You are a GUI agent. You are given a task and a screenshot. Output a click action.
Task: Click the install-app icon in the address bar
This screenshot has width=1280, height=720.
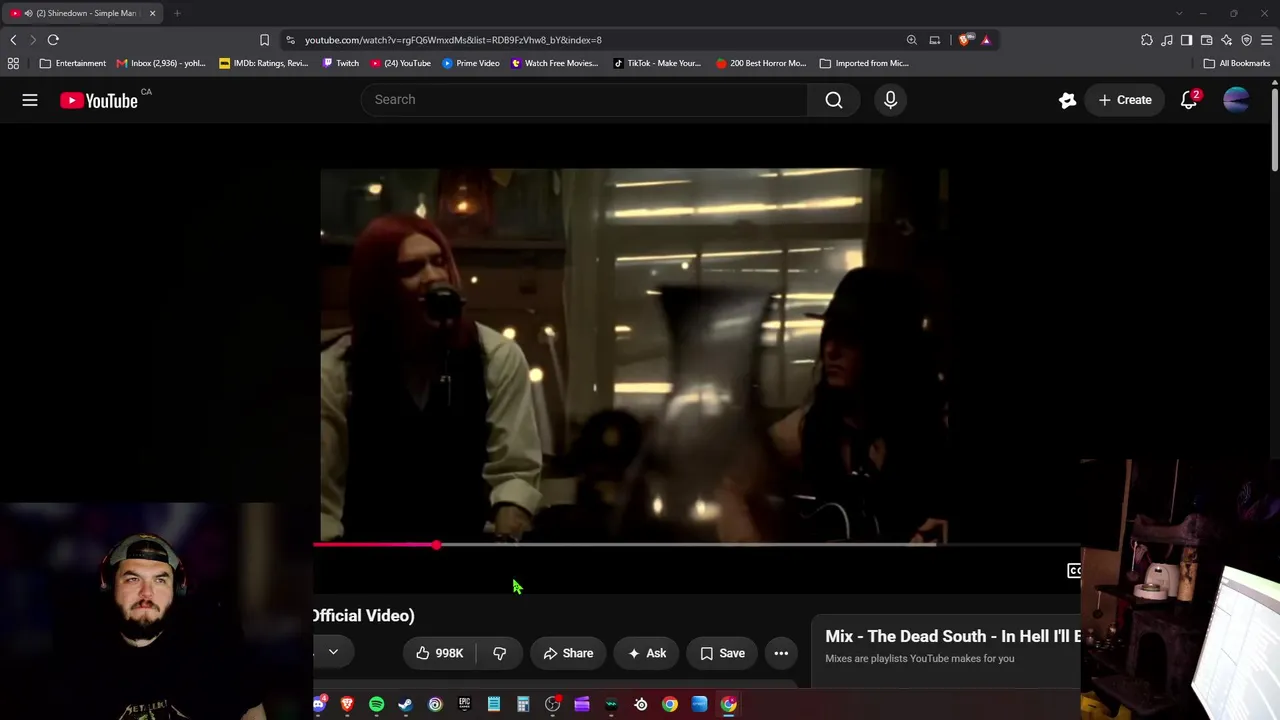(935, 40)
